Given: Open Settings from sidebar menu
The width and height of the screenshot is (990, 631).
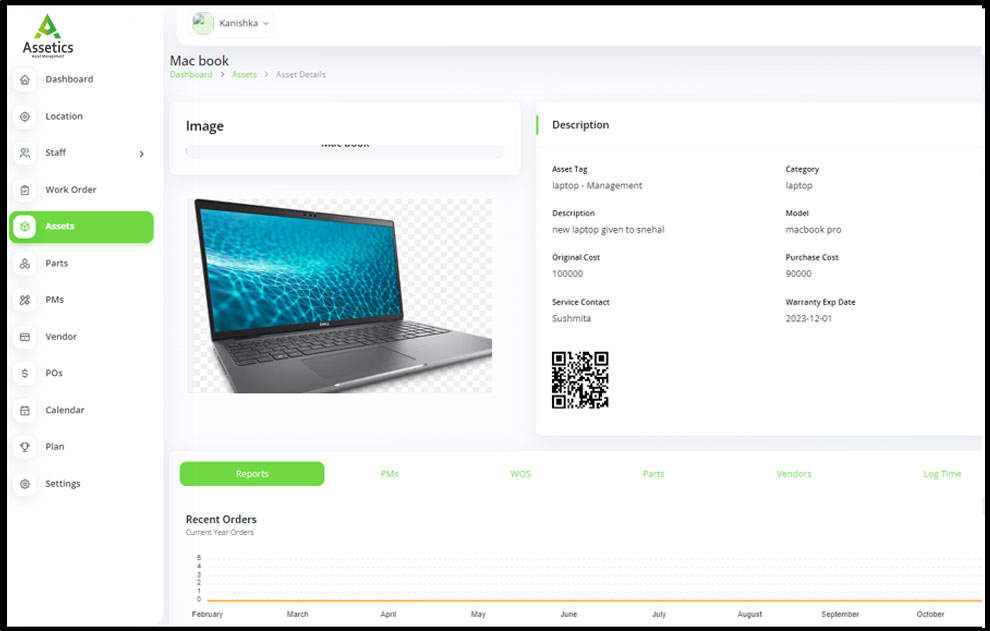Looking at the screenshot, I should (x=63, y=484).
